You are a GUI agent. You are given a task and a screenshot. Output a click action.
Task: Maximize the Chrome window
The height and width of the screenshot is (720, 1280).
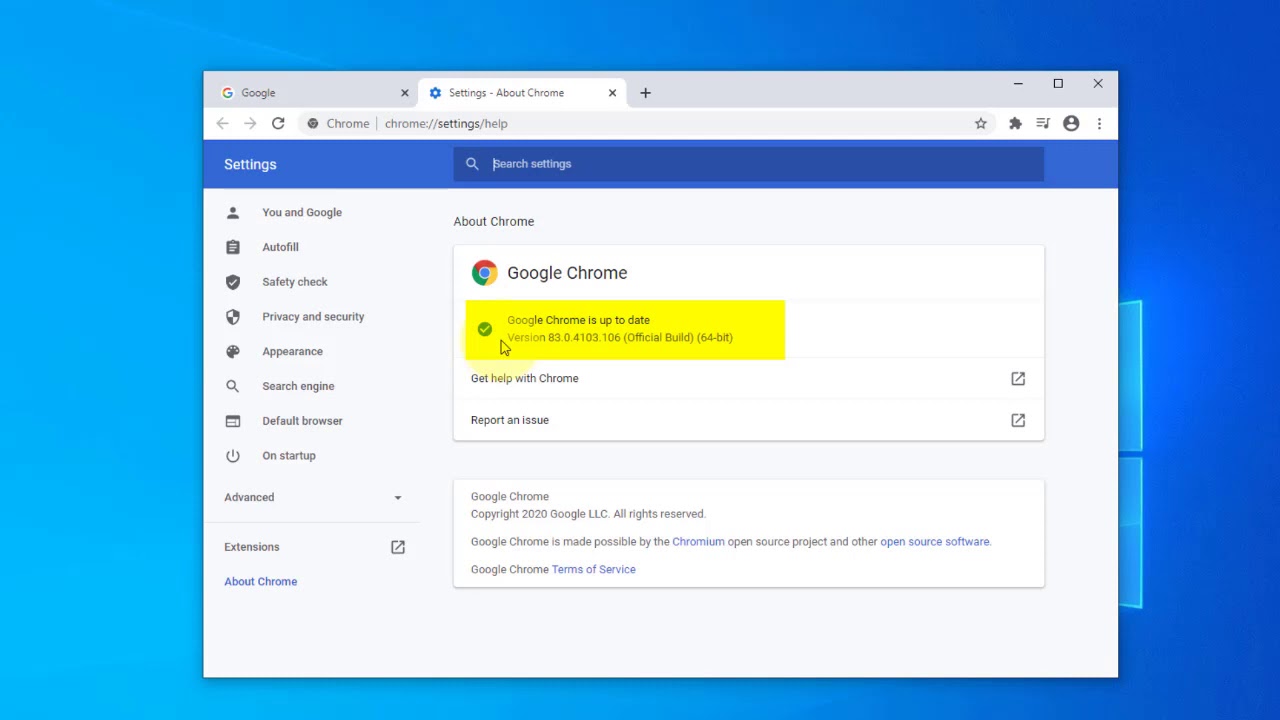pyautogui.click(x=1058, y=84)
